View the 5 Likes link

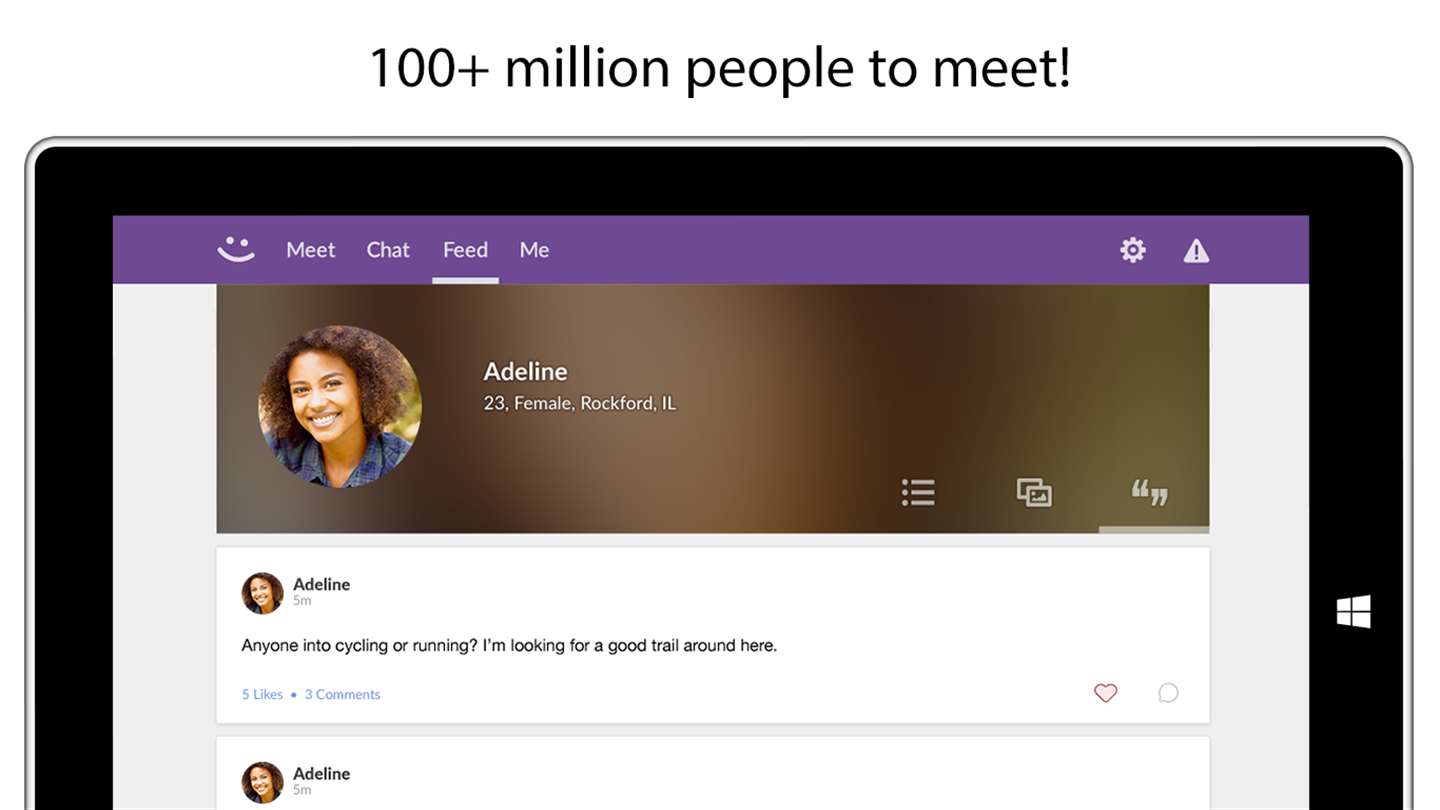click(262, 694)
